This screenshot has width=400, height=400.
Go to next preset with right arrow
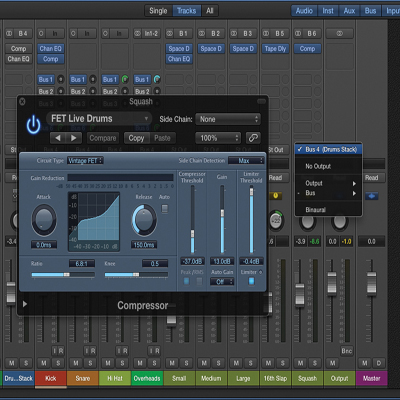click(x=74, y=138)
